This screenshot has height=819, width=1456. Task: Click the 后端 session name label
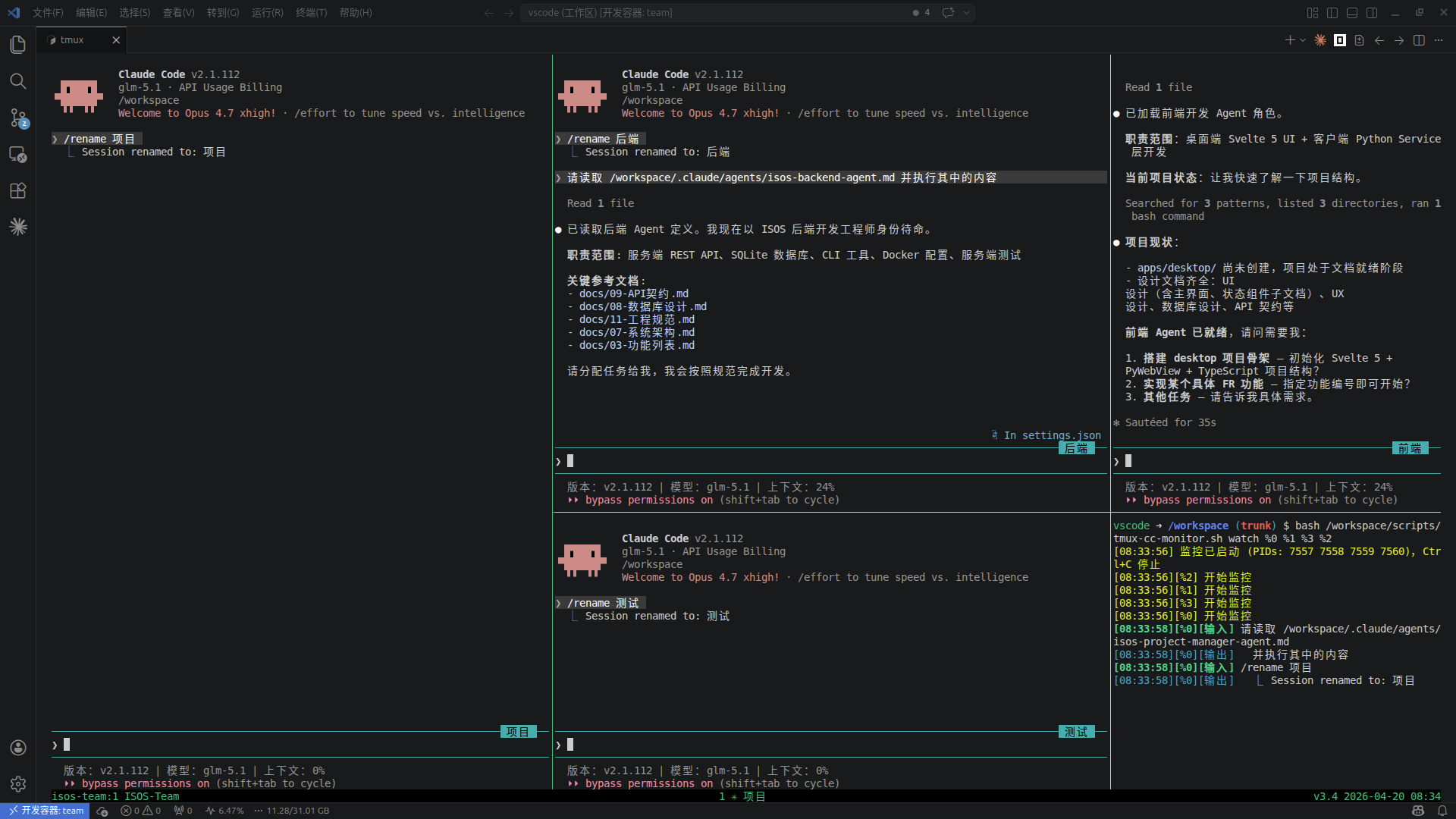click(x=1076, y=448)
